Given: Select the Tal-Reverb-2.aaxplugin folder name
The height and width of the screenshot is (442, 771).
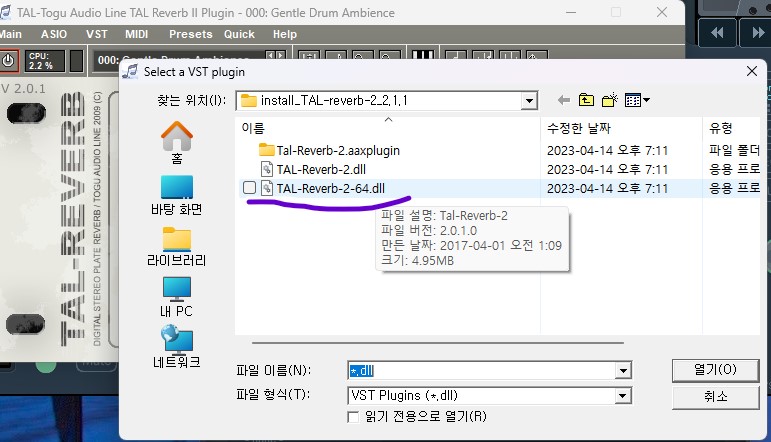Looking at the screenshot, I should 338,150.
